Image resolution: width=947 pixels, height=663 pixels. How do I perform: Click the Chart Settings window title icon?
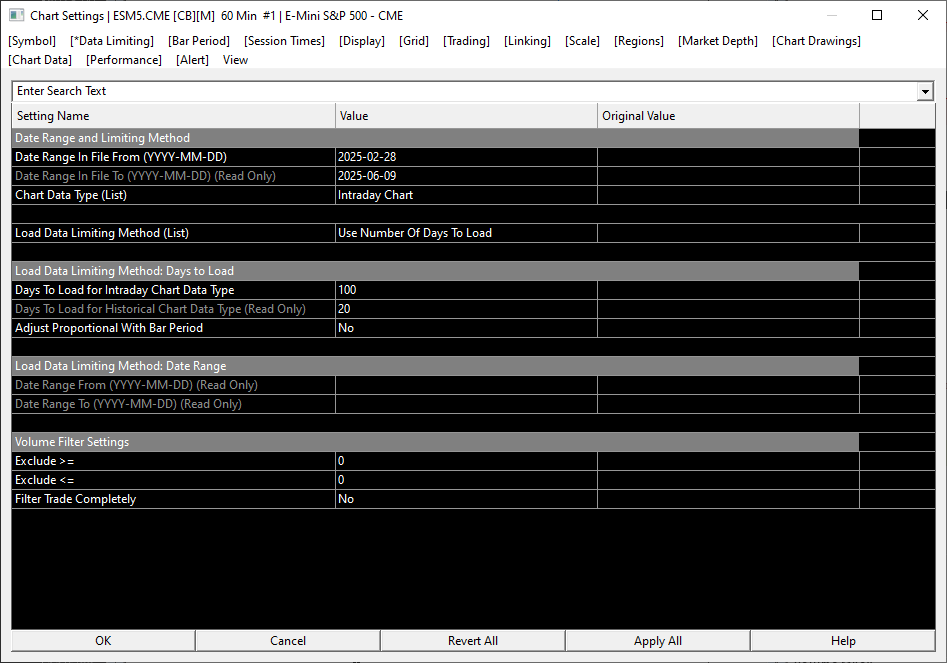point(17,16)
